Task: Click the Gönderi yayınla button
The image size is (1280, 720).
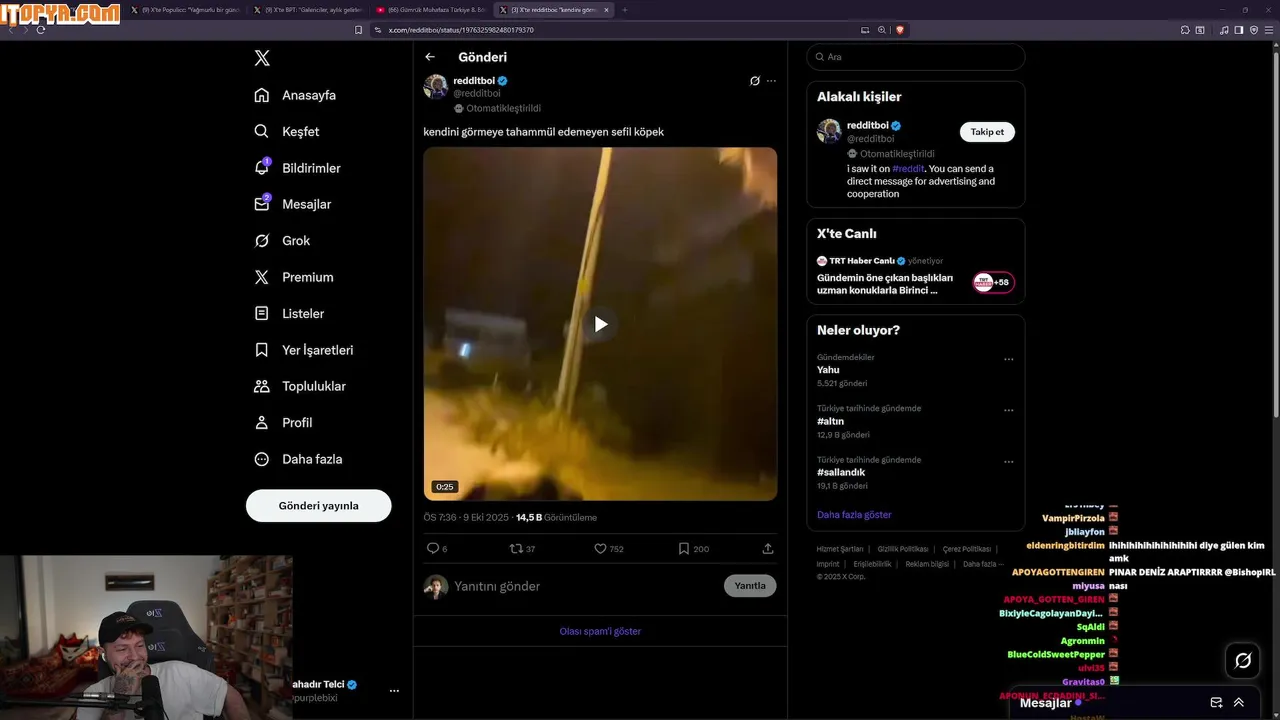Action: [x=318, y=506]
